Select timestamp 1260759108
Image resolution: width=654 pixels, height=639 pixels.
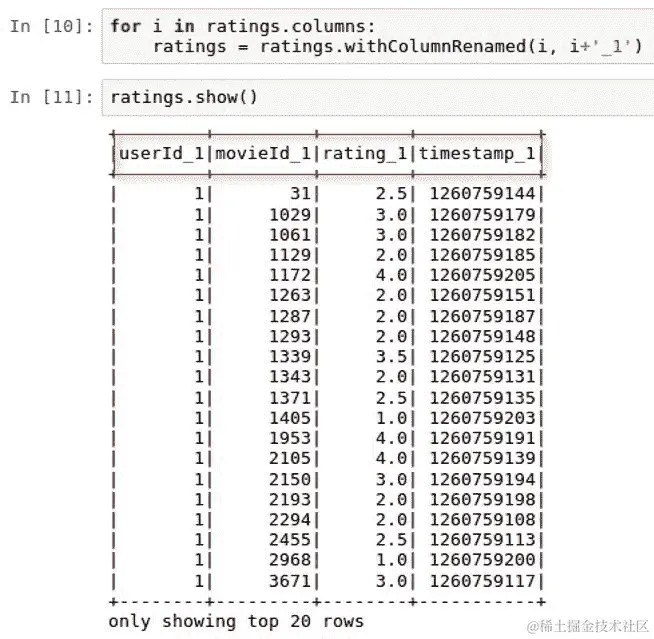[x=483, y=520]
